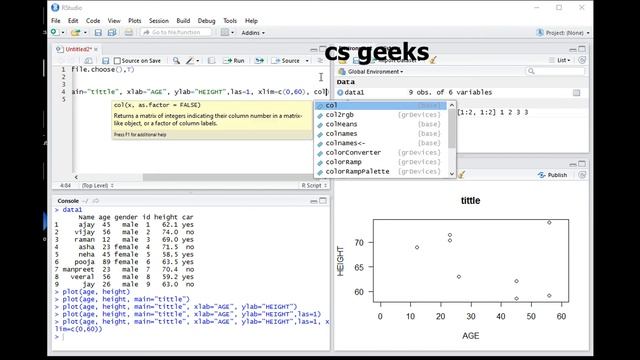
Task: Click the autocomplete list scroll down arrow
Action: (452, 173)
